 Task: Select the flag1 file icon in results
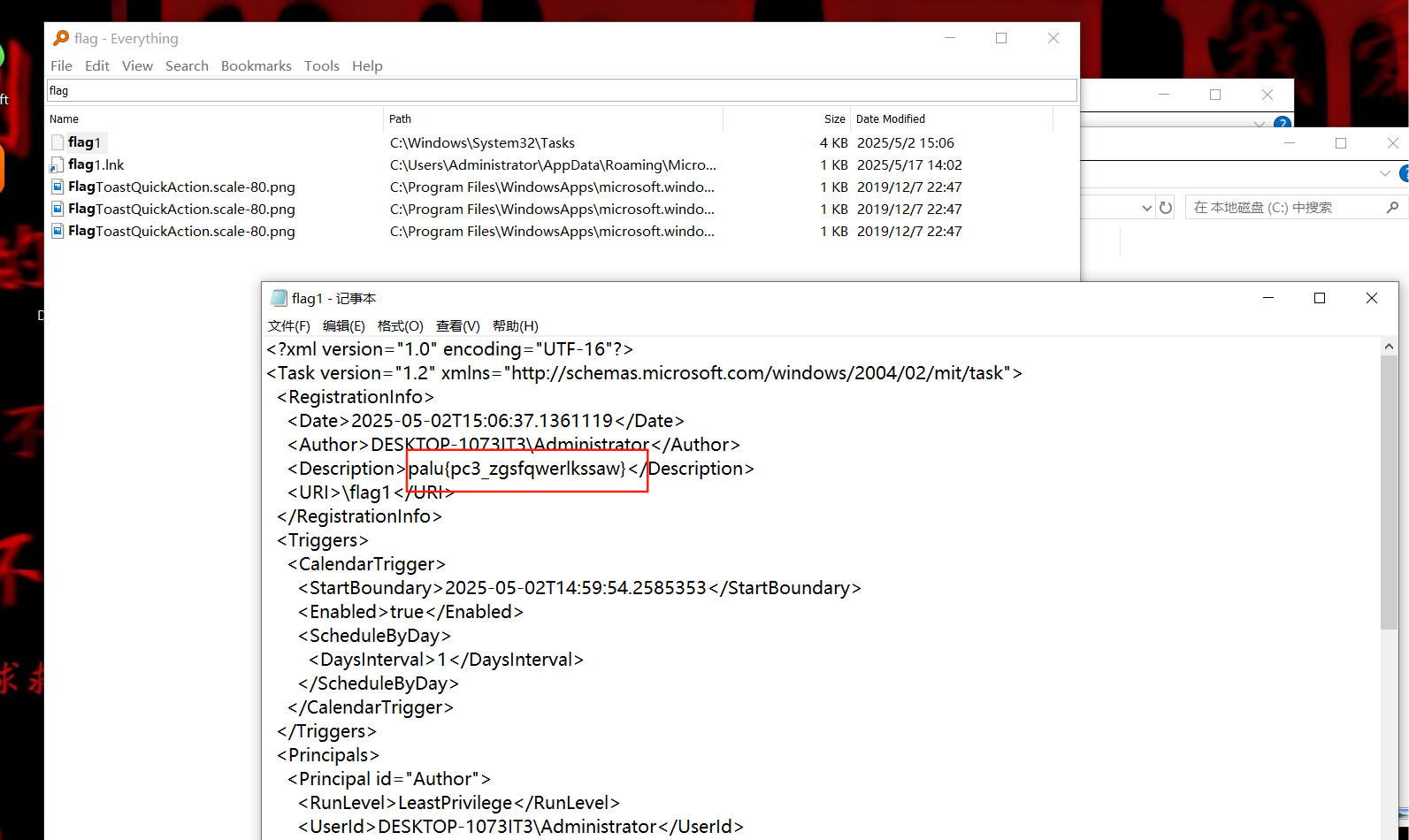tap(57, 142)
